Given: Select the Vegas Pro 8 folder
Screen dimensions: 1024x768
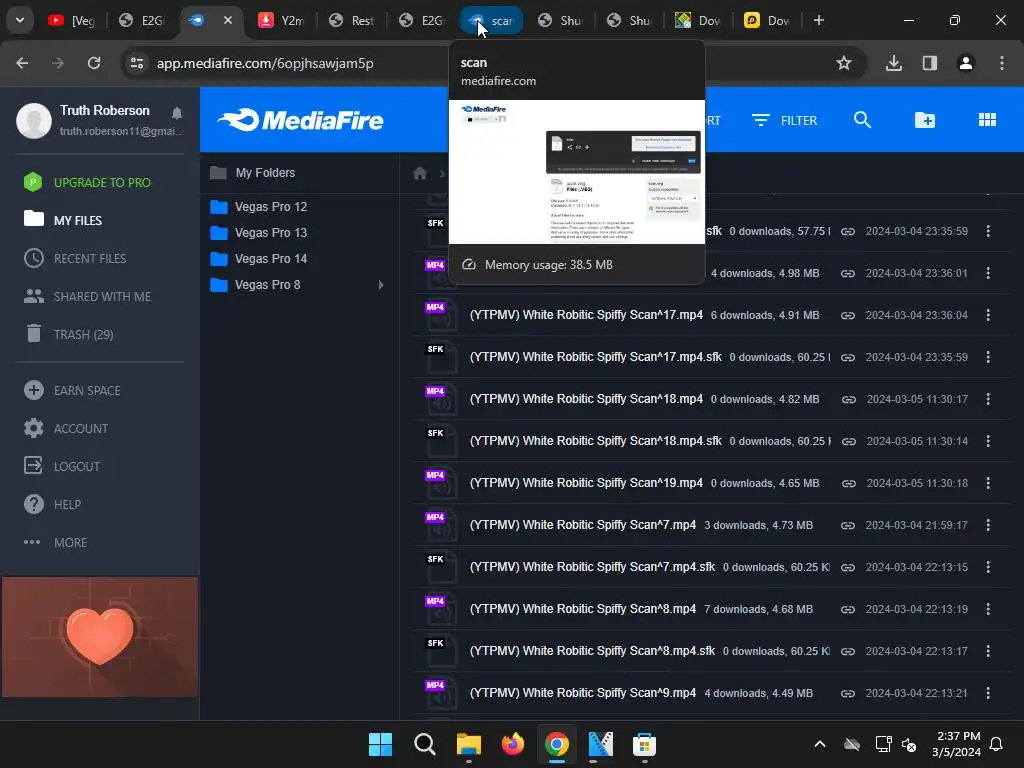Looking at the screenshot, I should (255, 285).
